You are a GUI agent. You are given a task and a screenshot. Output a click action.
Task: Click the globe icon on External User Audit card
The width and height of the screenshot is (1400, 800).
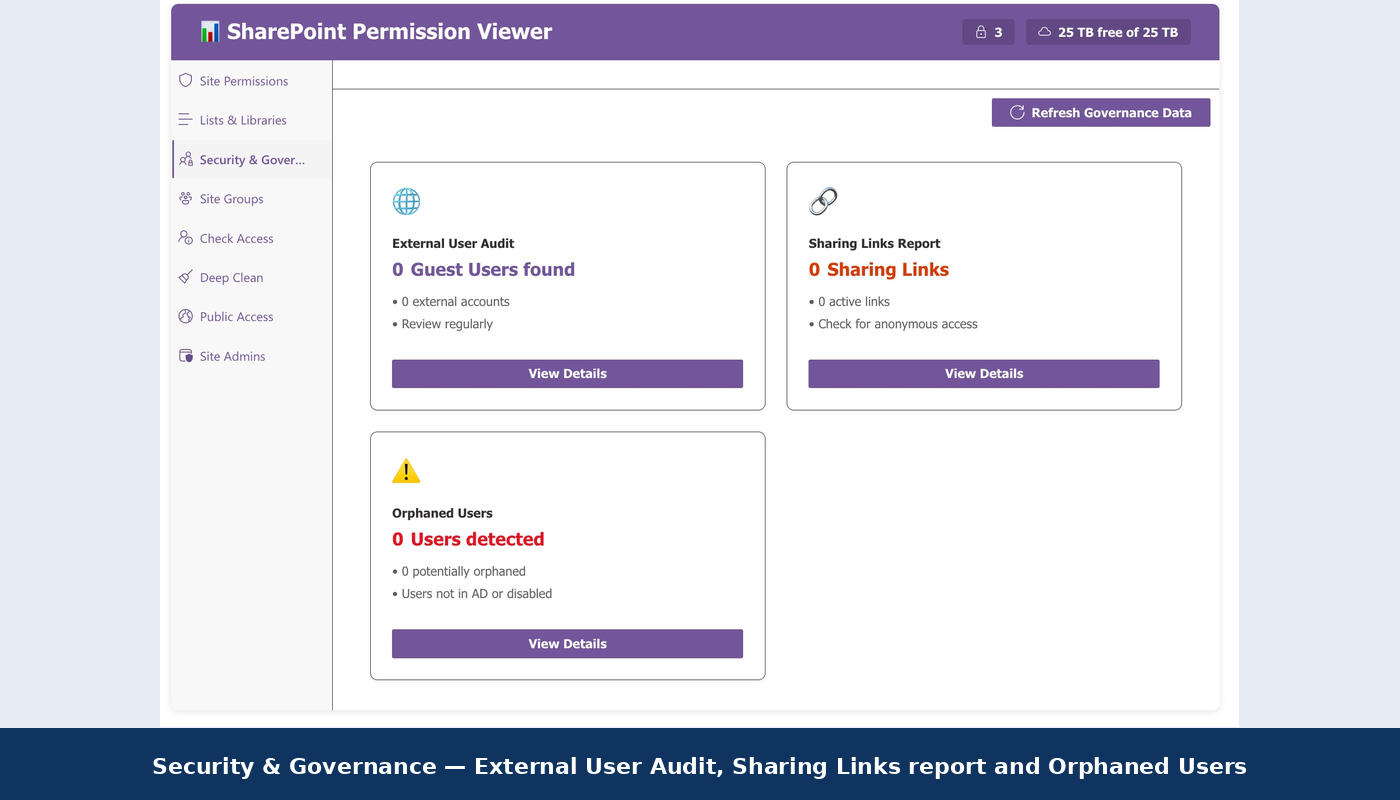(406, 201)
